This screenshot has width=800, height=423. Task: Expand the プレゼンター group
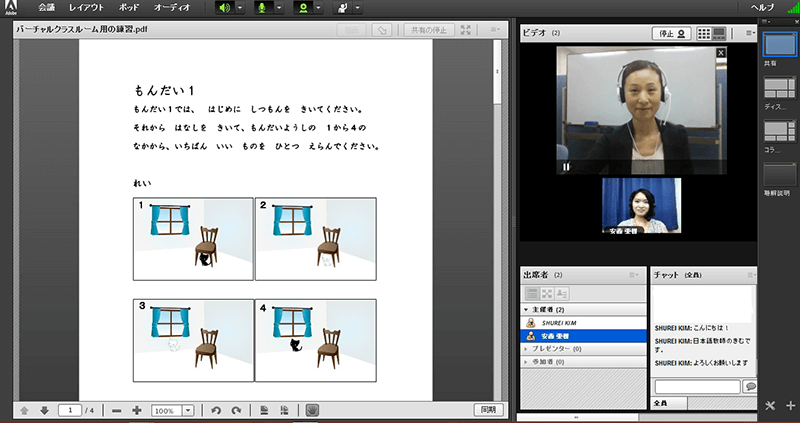(527, 348)
